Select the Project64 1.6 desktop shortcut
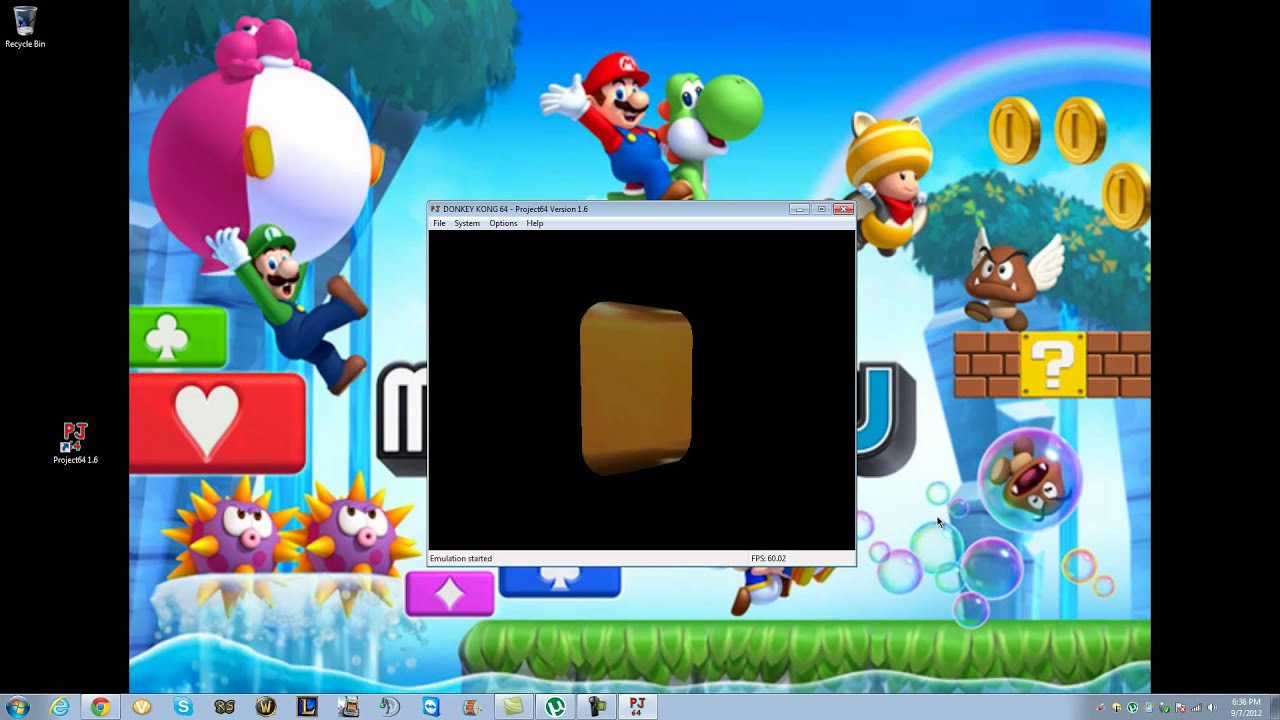The width and height of the screenshot is (1280, 720). click(x=75, y=443)
